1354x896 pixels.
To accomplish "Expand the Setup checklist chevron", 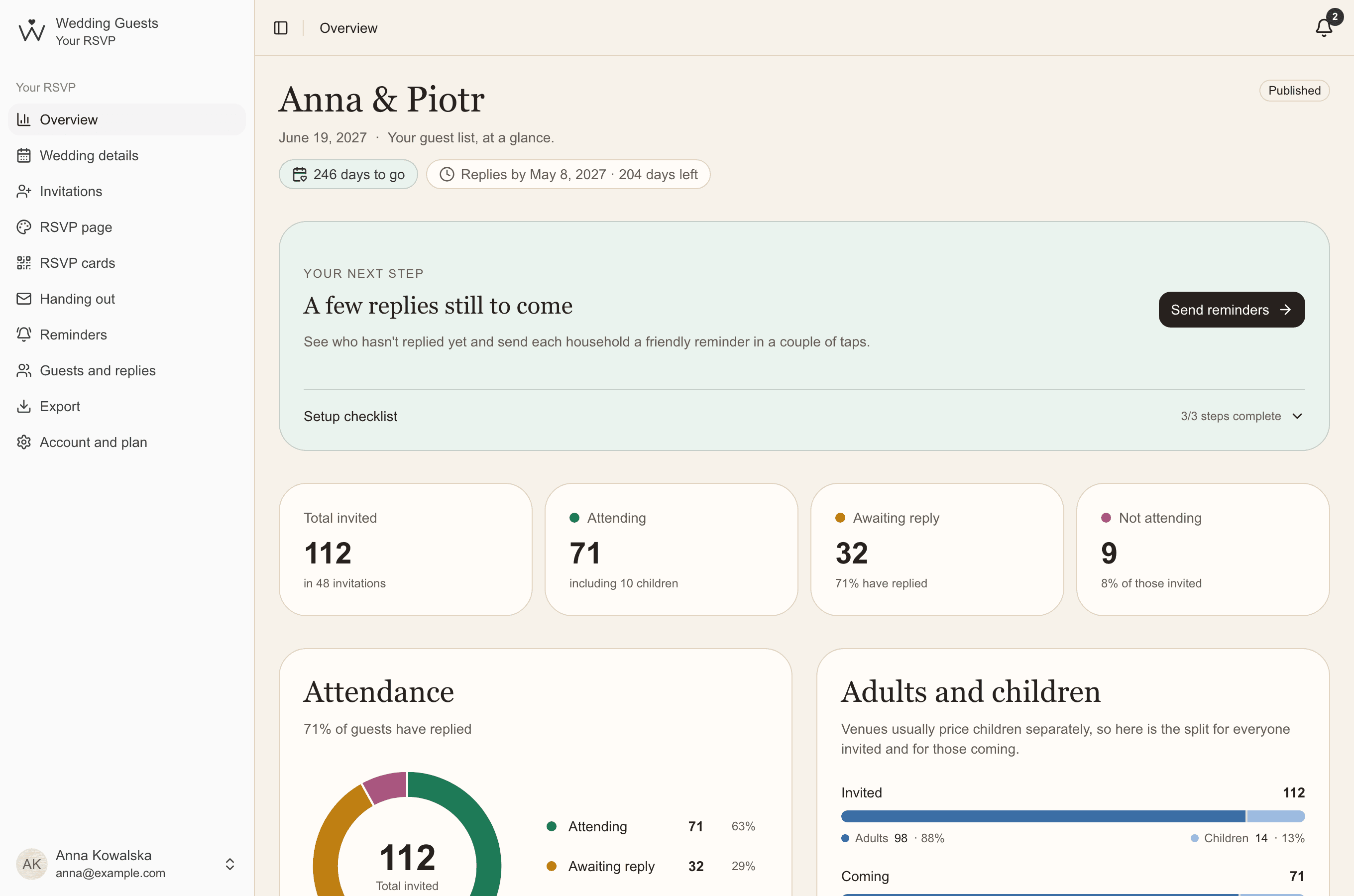I will click(1297, 416).
